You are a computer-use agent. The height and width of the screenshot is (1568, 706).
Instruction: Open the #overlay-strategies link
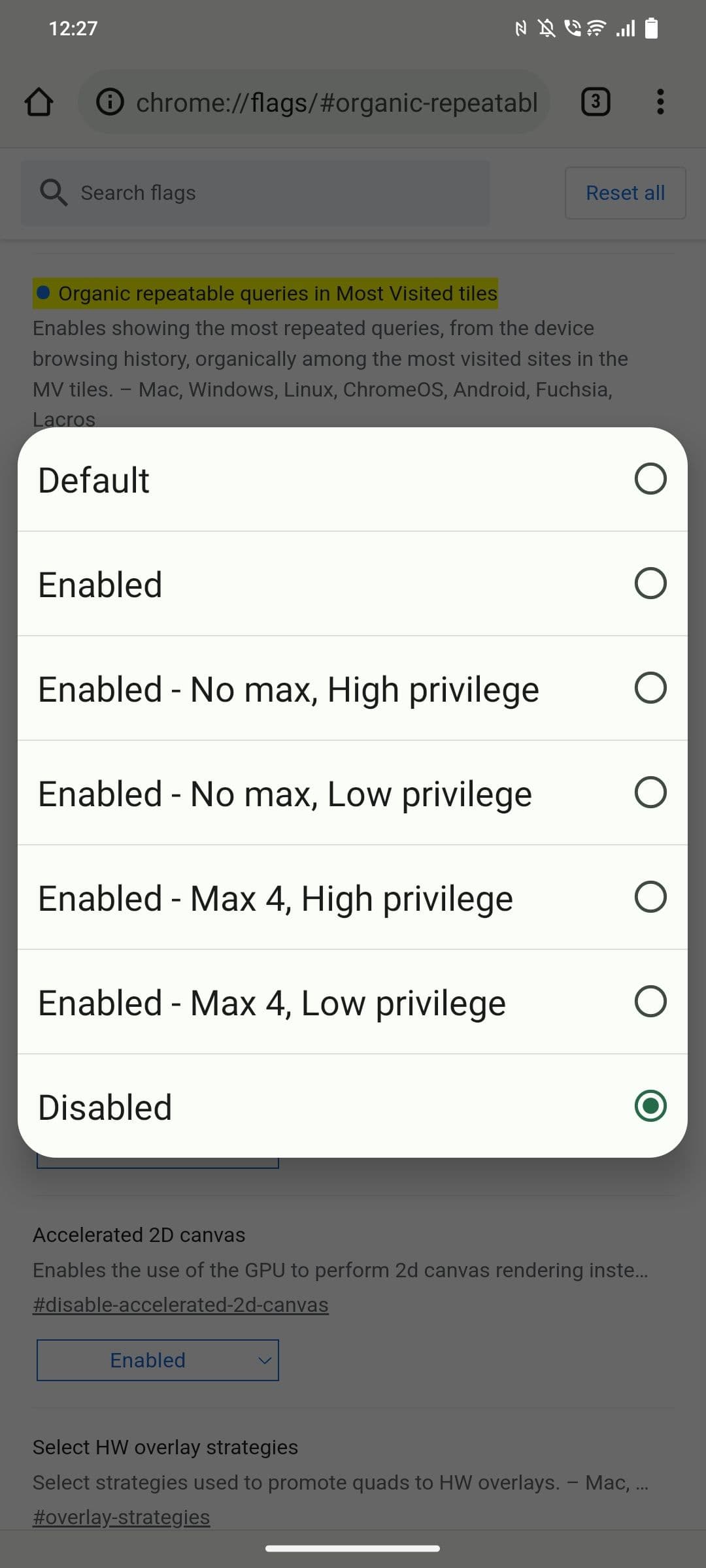[x=121, y=1516]
